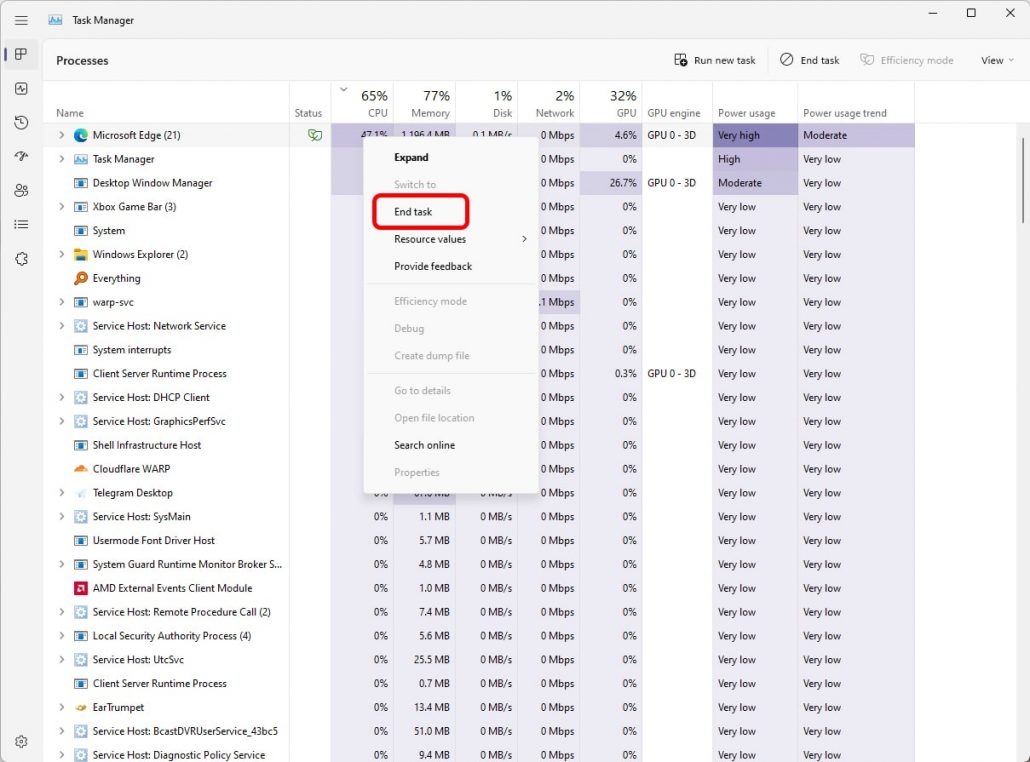Open the Services page puzzle icon

pos(21,258)
